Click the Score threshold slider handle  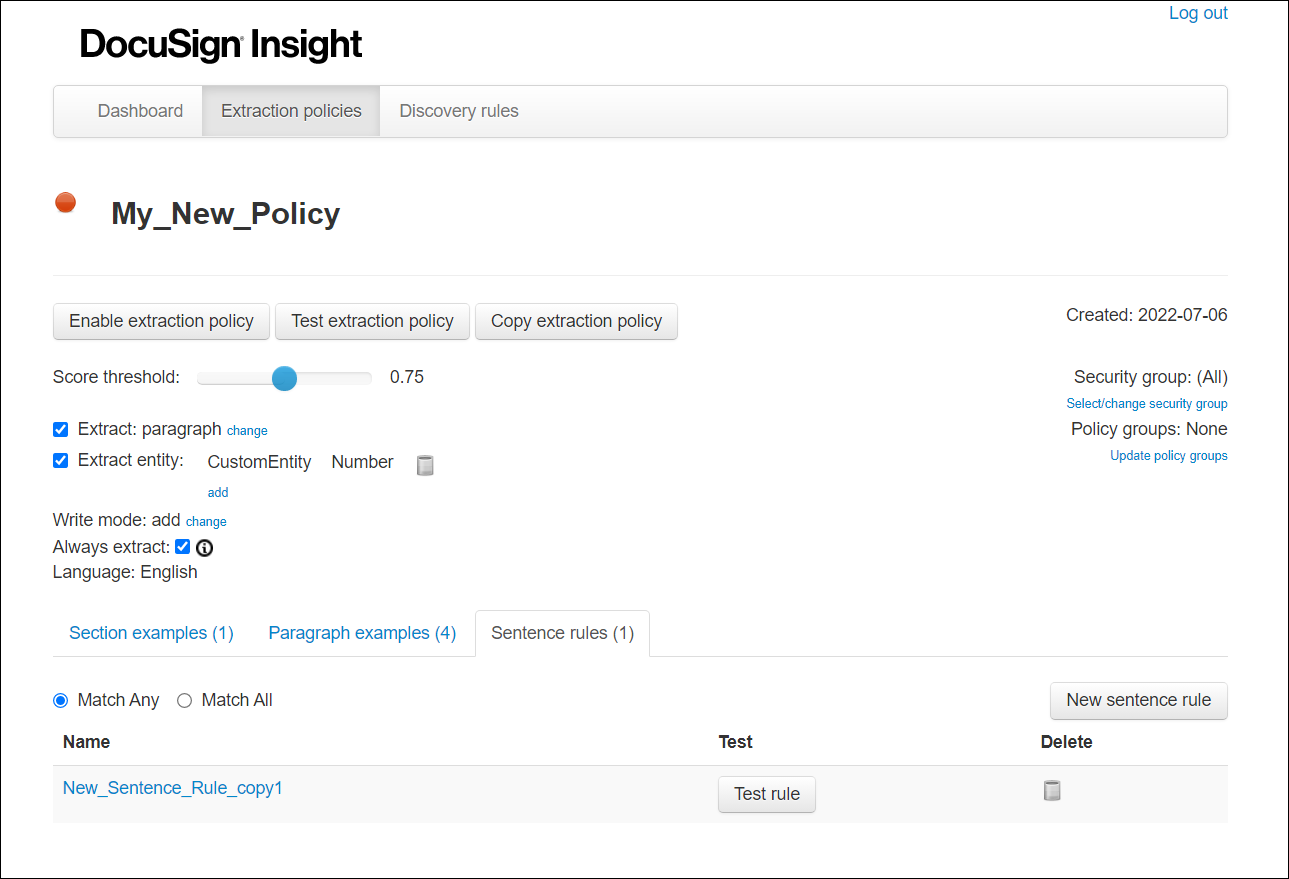(285, 378)
